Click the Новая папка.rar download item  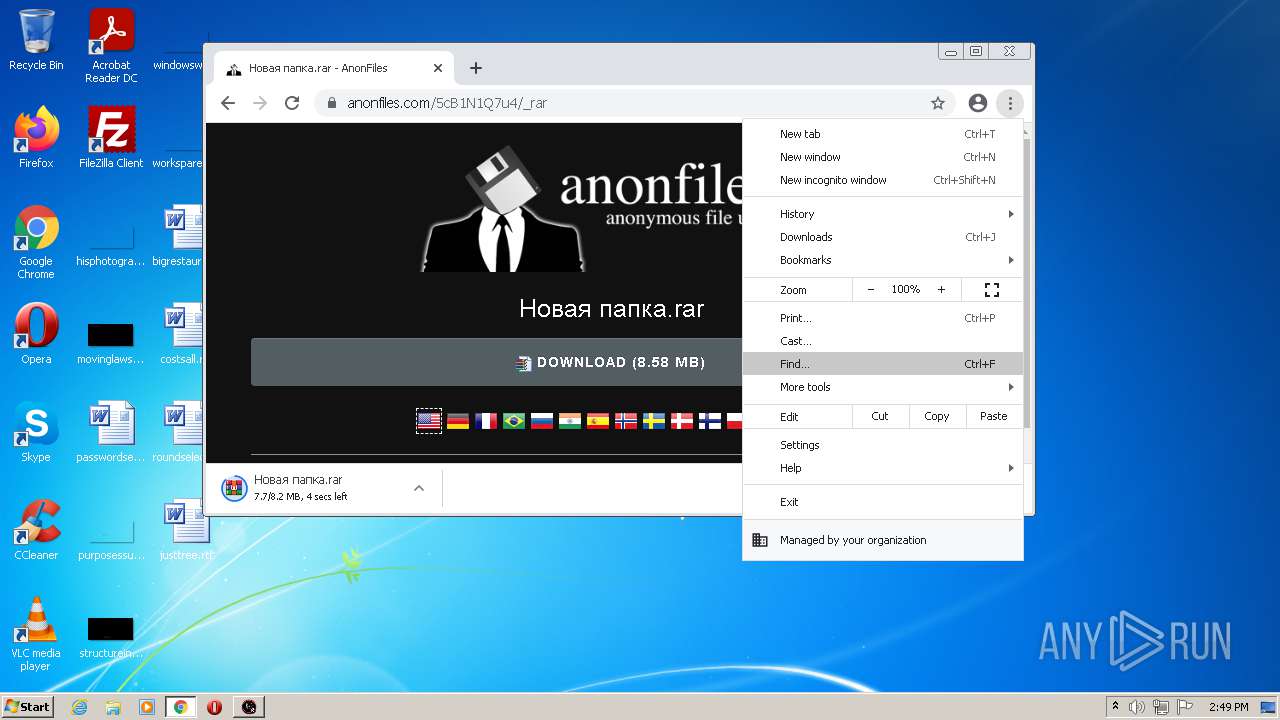[x=310, y=488]
